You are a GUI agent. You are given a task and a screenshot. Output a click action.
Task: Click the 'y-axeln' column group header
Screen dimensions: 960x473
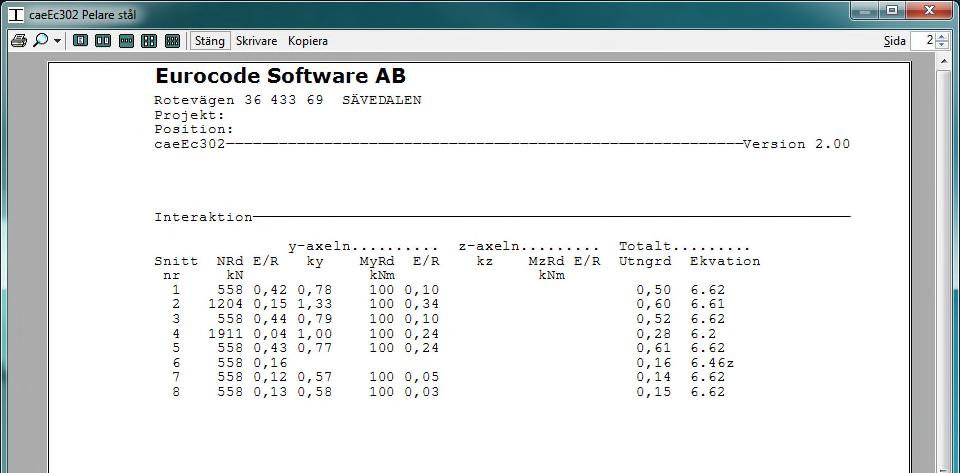pyautogui.click(x=320, y=247)
